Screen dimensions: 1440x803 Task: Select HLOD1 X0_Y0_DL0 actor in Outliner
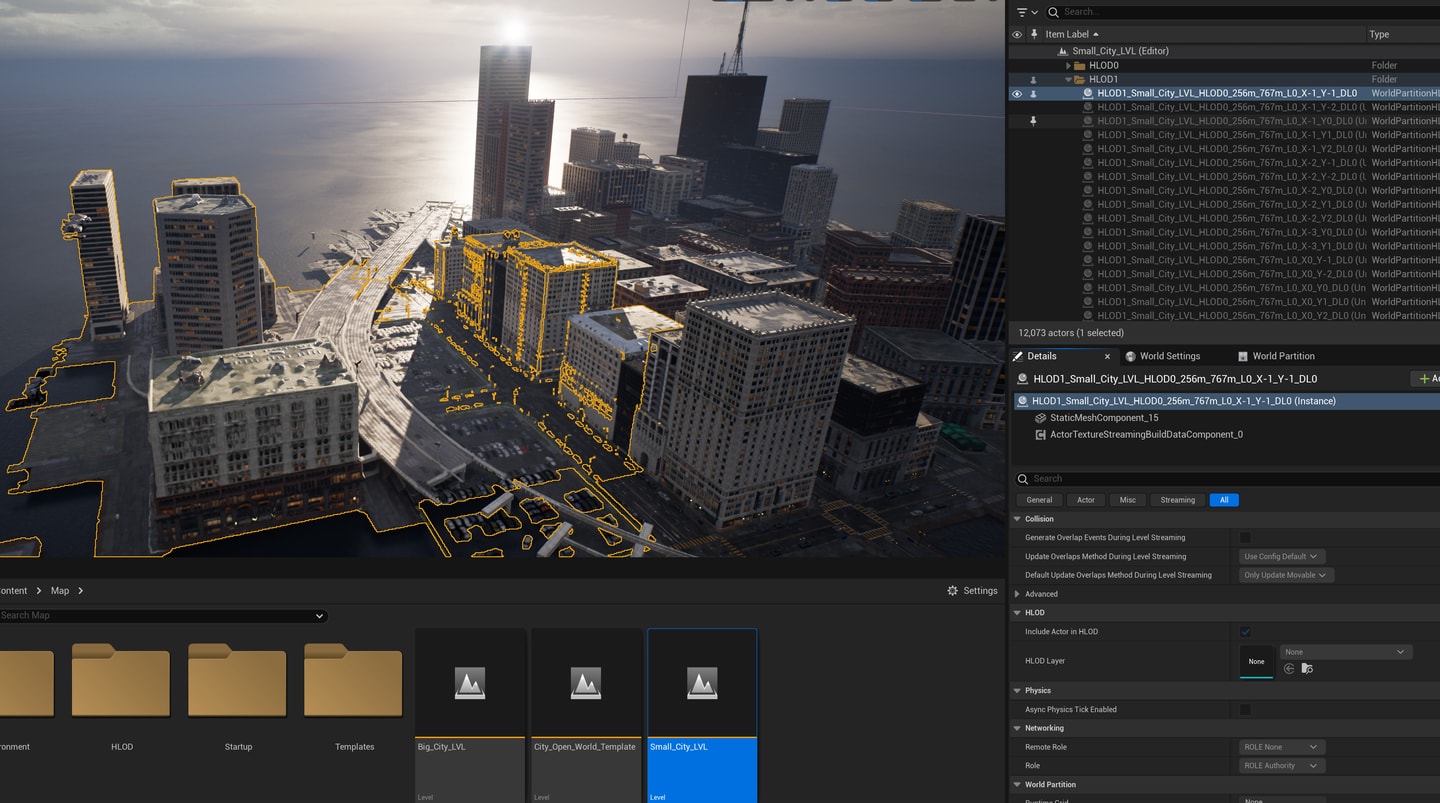pos(1231,288)
